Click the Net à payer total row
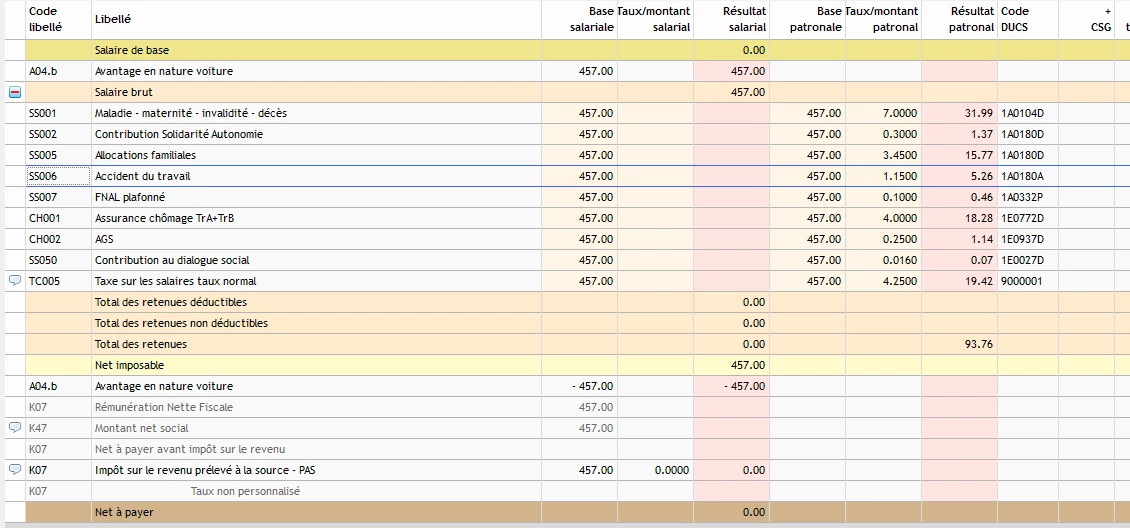This screenshot has width=1130, height=528. (125, 512)
